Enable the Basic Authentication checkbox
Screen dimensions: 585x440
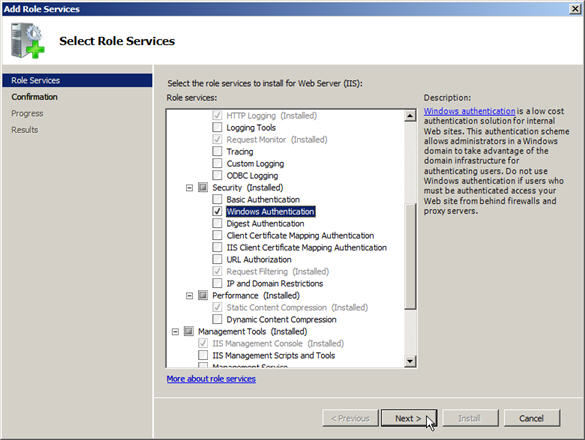[217, 199]
